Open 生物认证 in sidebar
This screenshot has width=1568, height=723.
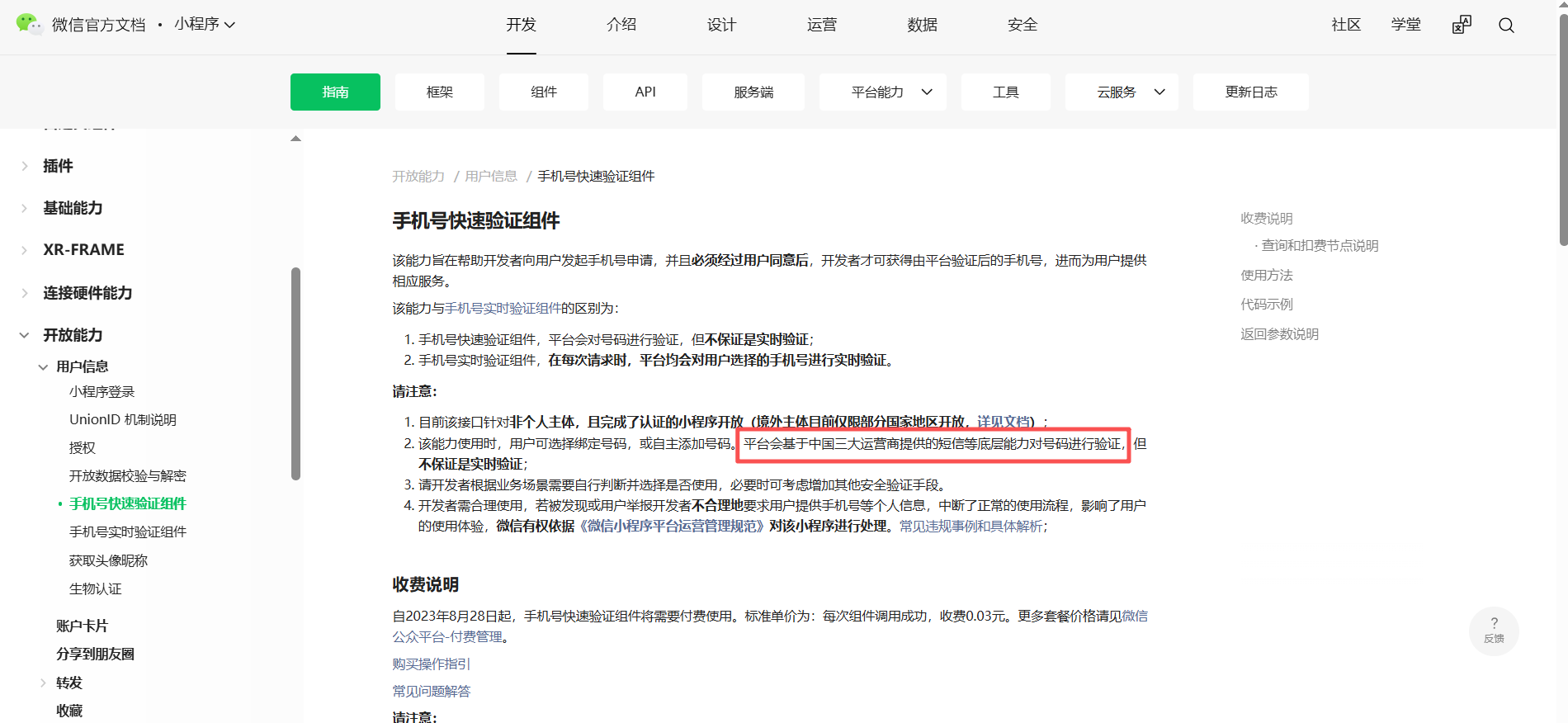tap(95, 589)
